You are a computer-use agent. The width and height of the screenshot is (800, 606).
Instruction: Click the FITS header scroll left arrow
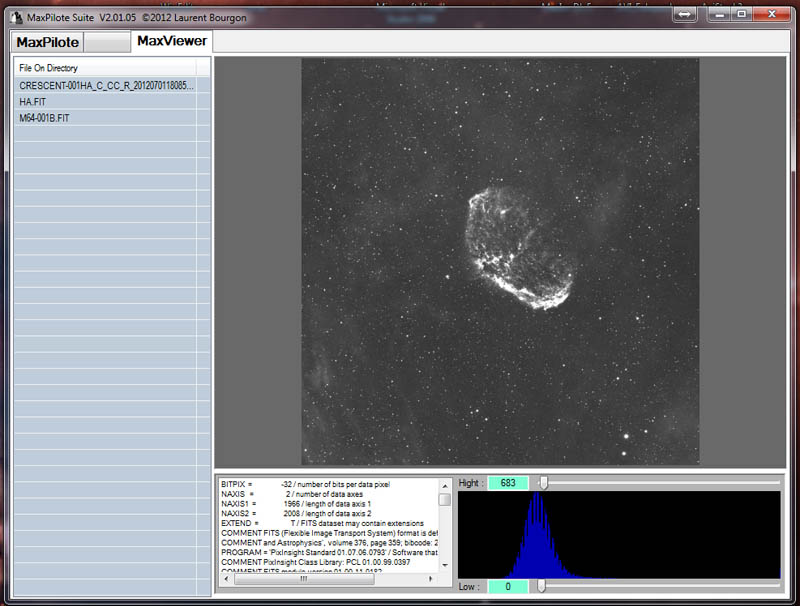coord(227,579)
